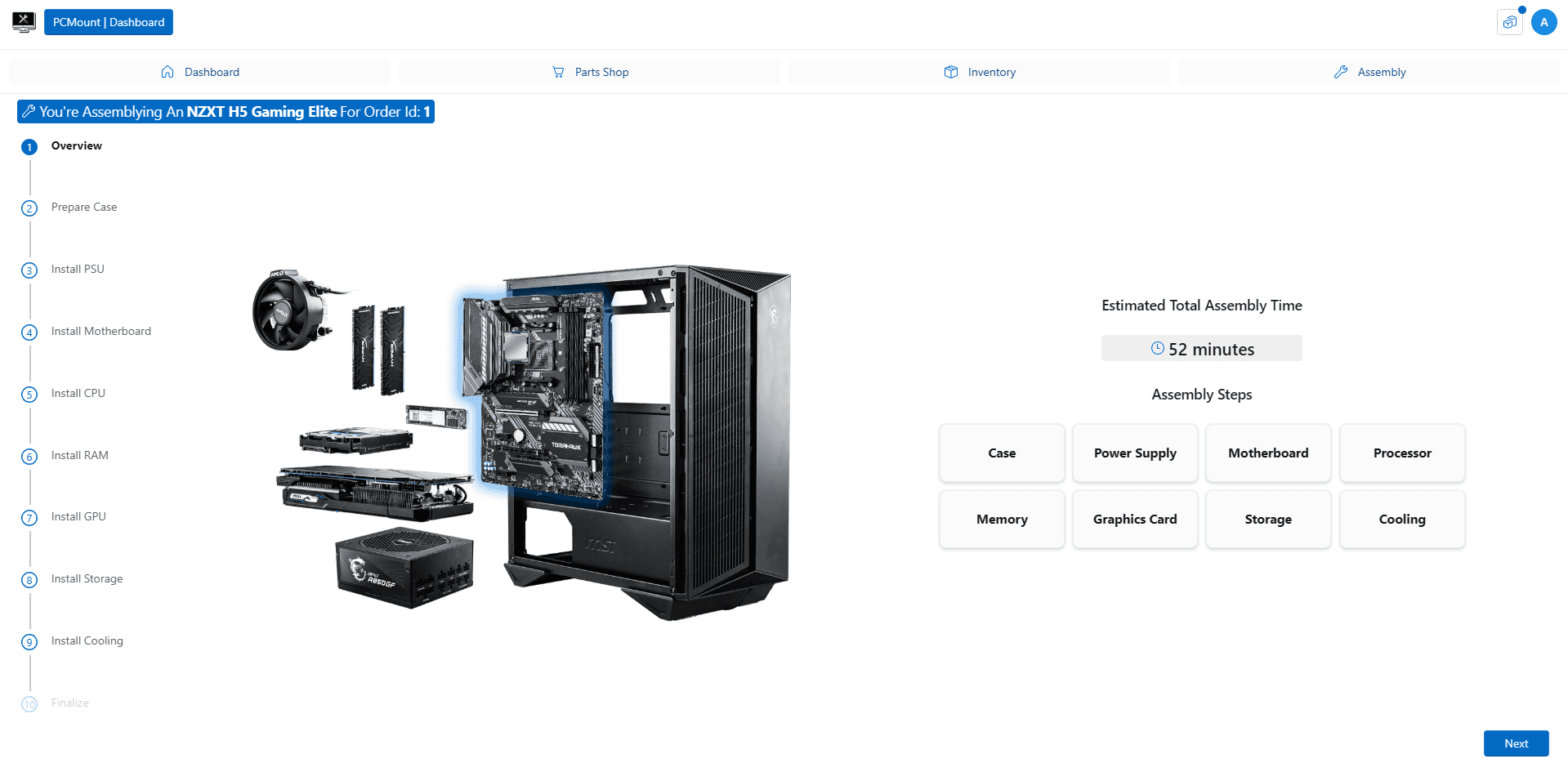The image size is (1568, 763).
Task: Click the Storage assembly step card
Action: pyautogui.click(x=1268, y=519)
